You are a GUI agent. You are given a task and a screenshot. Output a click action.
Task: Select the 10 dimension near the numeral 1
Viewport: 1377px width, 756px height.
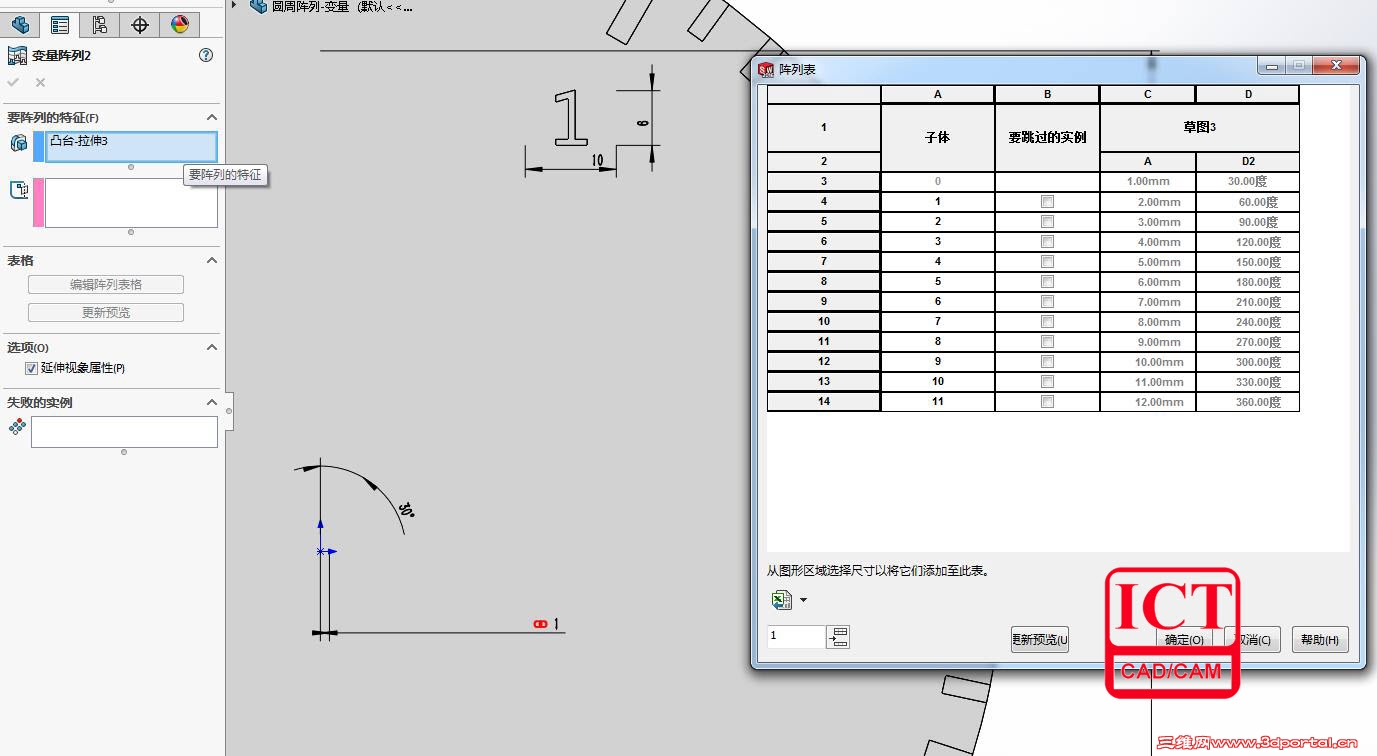click(x=597, y=160)
